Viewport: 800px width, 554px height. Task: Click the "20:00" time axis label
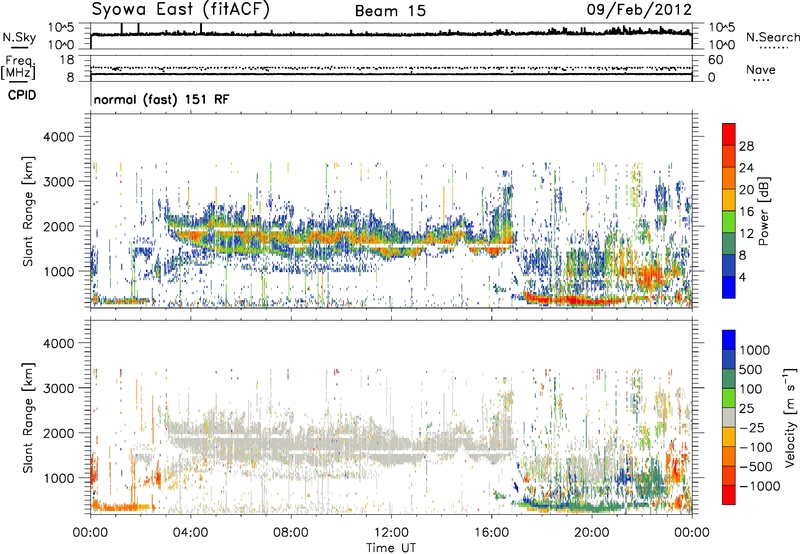(592, 533)
